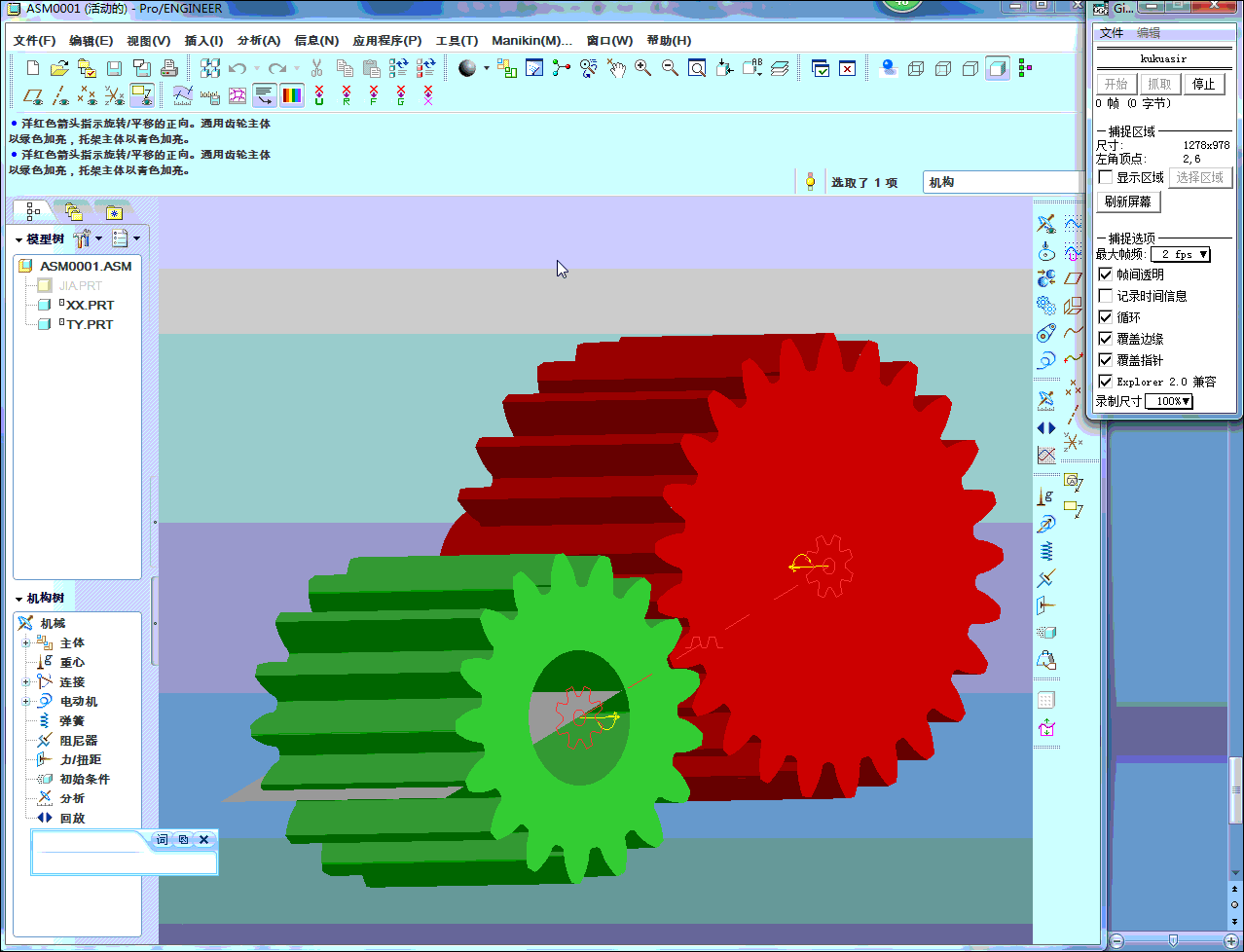Viewport: 1244px width, 952px height.
Task: Open the 应用程序(P) menu
Action: coord(387,40)
